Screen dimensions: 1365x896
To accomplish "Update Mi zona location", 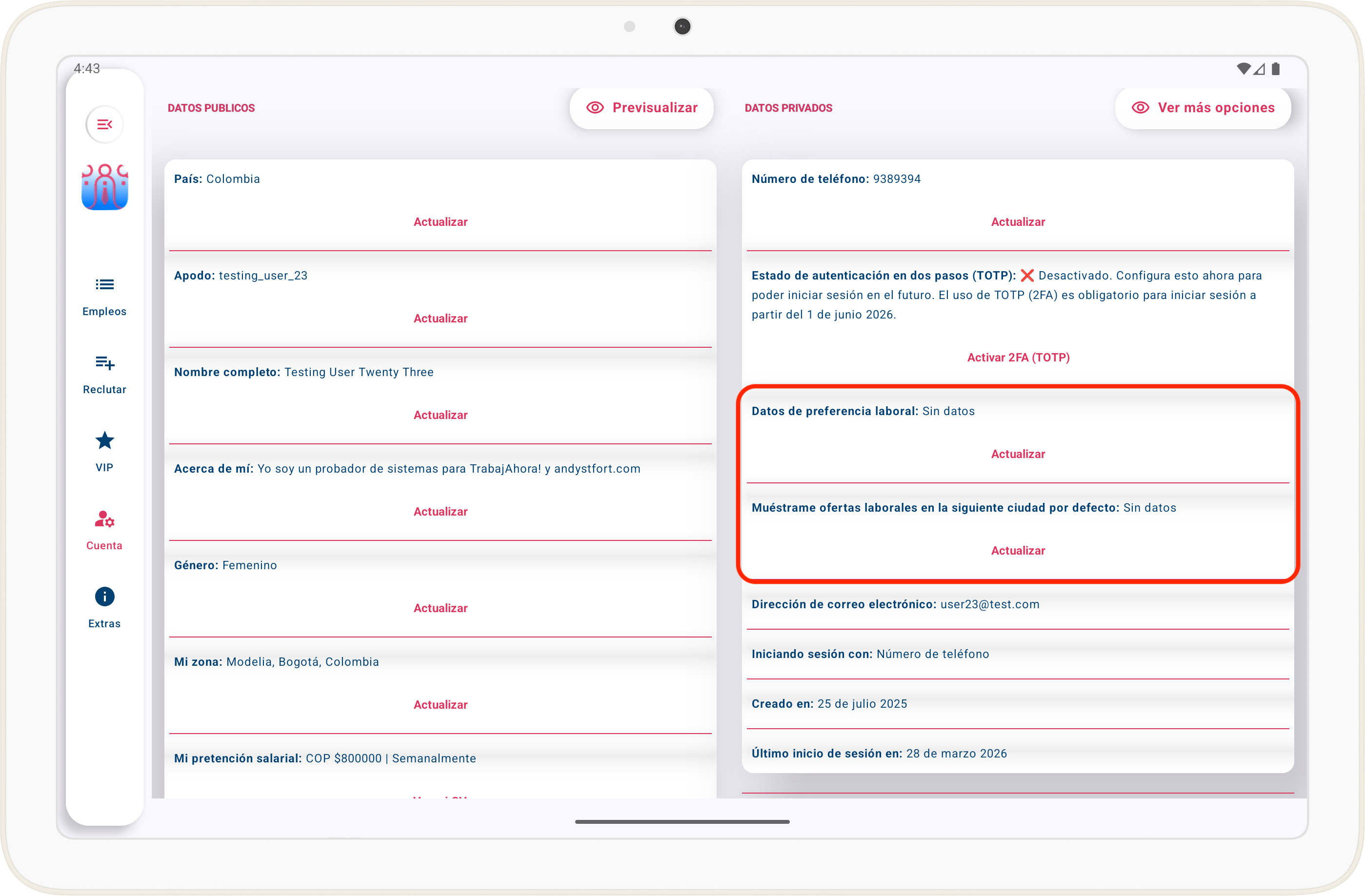I will pyautogui.click(x=440, y=704).
